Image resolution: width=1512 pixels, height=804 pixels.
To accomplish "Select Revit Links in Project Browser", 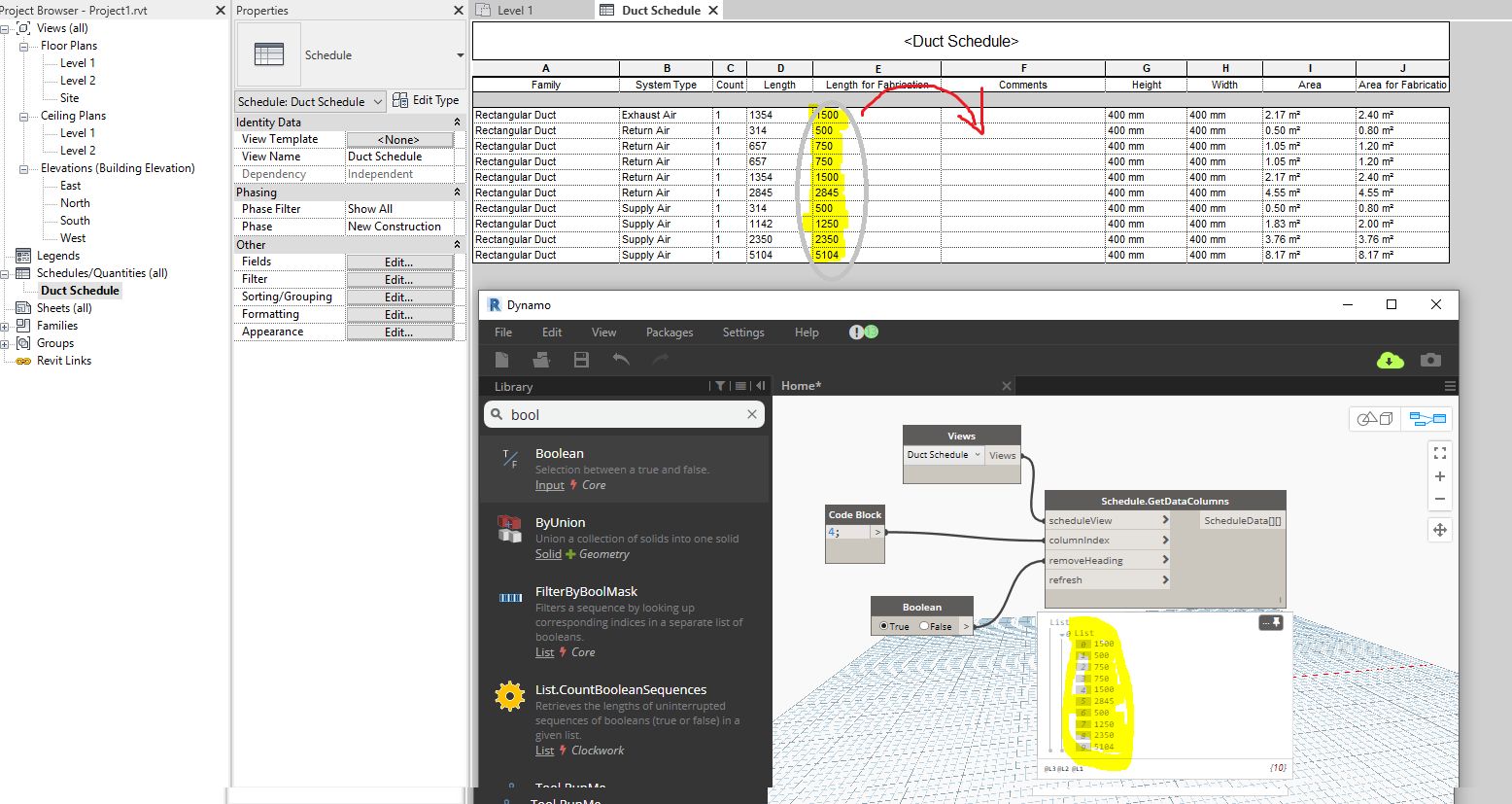I will tap(64, 361).
